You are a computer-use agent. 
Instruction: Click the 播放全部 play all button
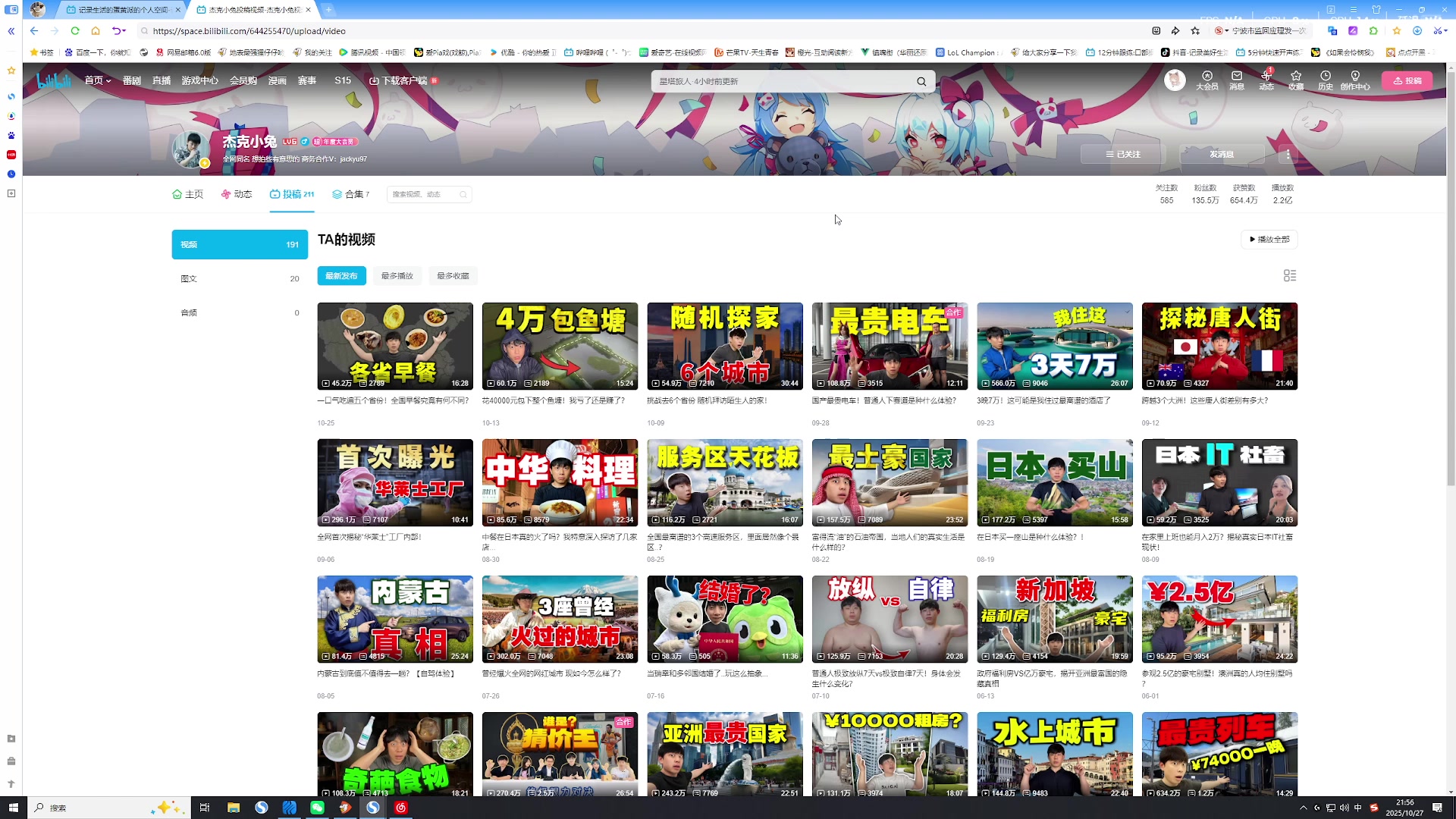[x=1269, y=240]
